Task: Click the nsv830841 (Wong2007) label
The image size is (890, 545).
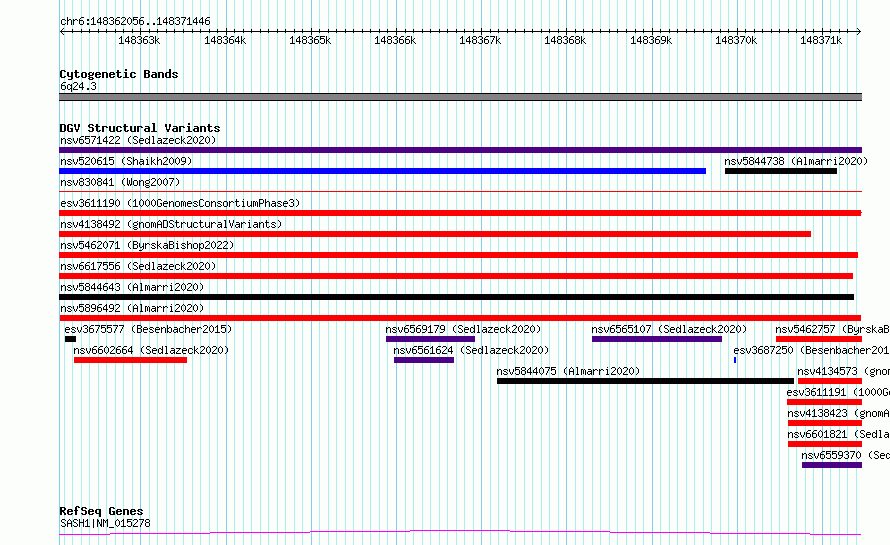Action: [x=120, y=182]
